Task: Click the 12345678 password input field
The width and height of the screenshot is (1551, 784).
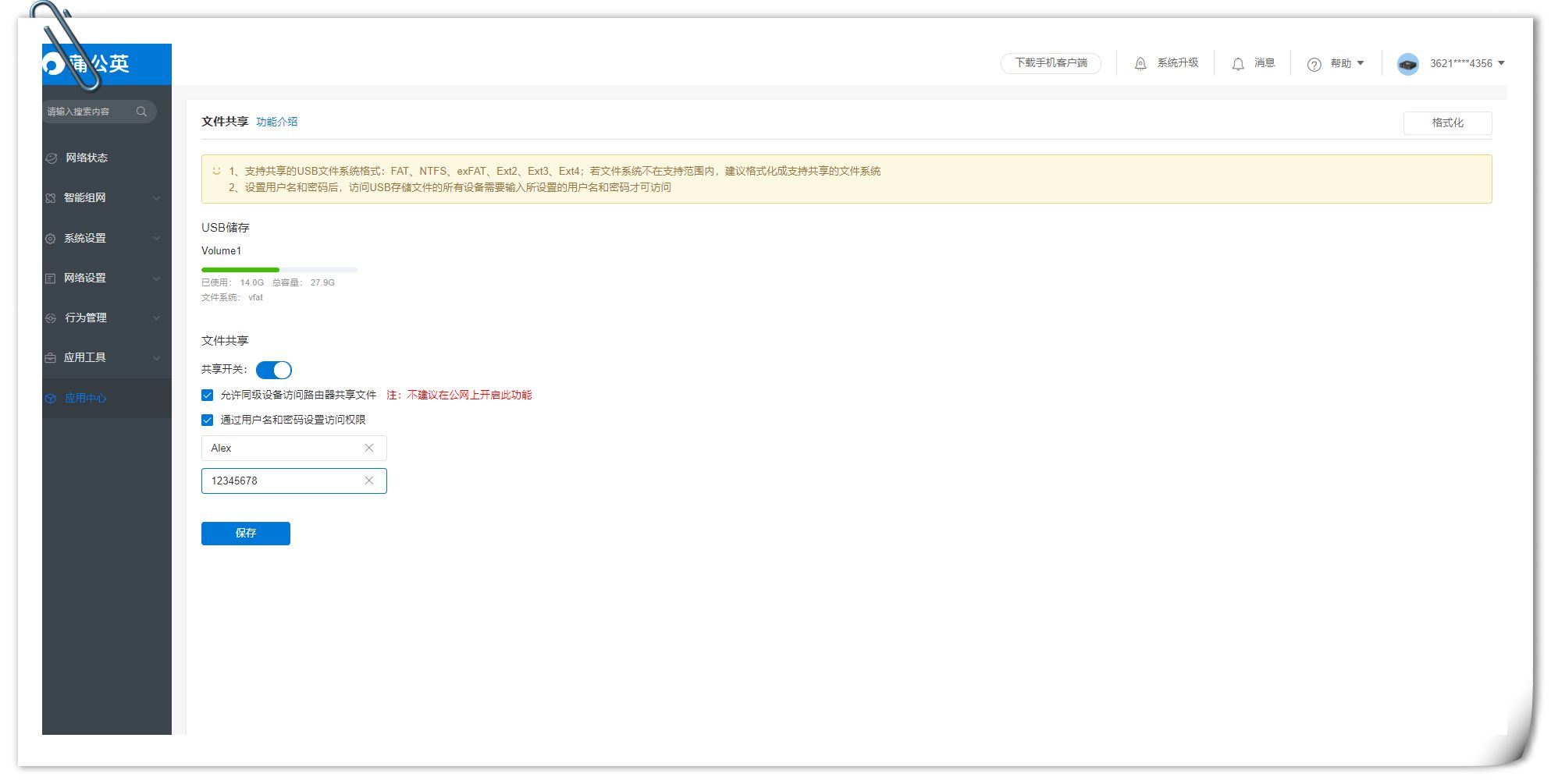Action: coord(293,481)
